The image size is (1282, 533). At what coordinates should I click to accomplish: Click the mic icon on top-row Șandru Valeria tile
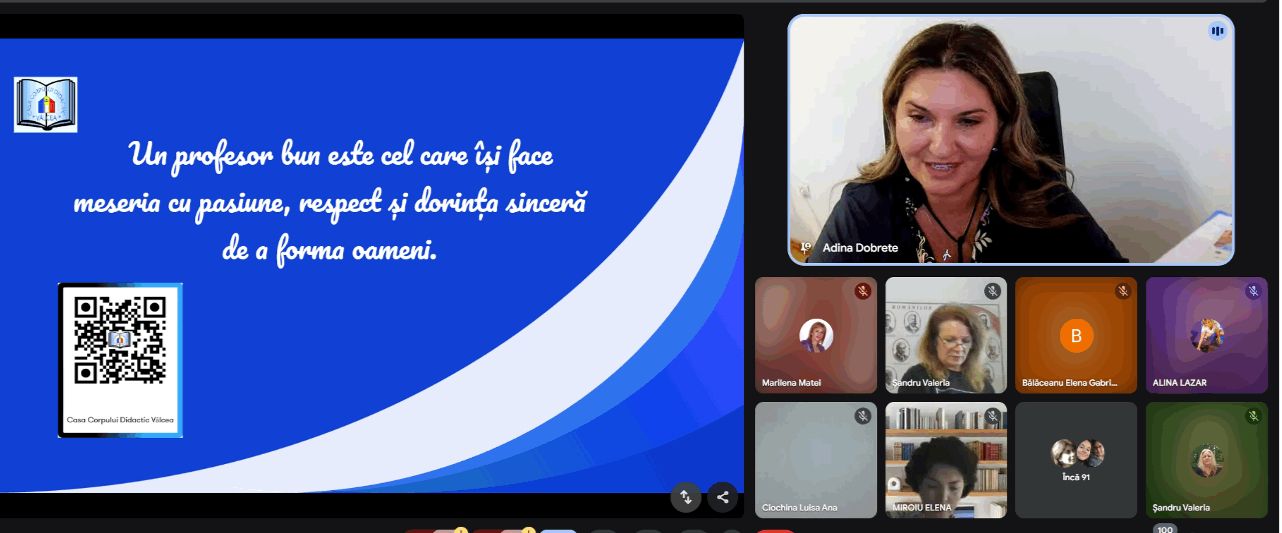pyautogui.click(x=992, y=291)
